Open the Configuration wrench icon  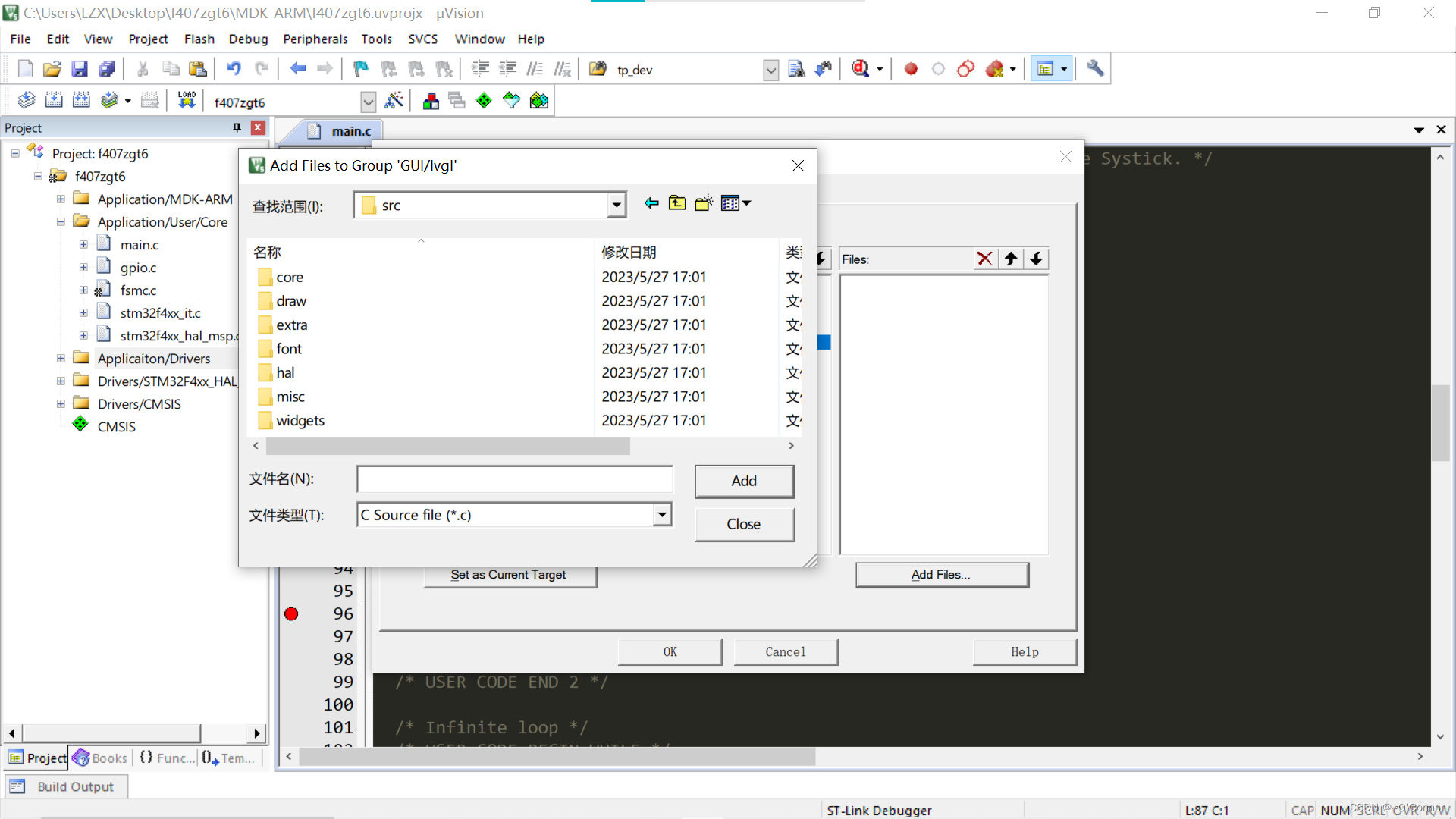tap(1094, 69)
